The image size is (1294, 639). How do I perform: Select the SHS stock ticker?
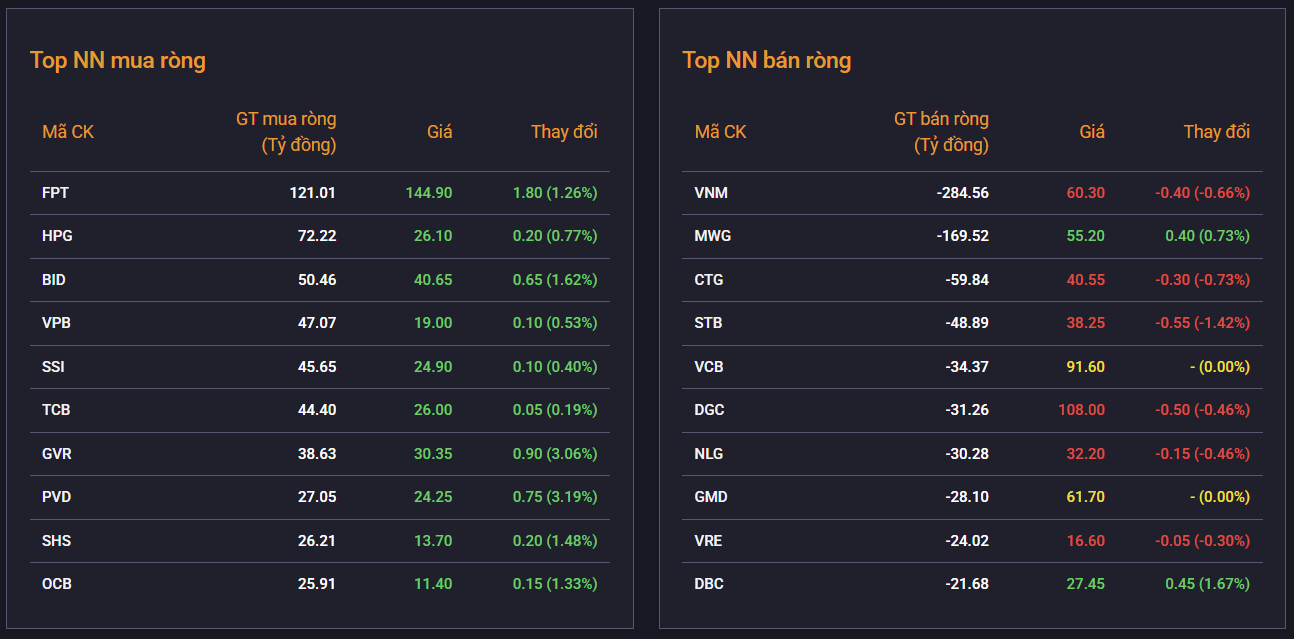click(56, 541)
